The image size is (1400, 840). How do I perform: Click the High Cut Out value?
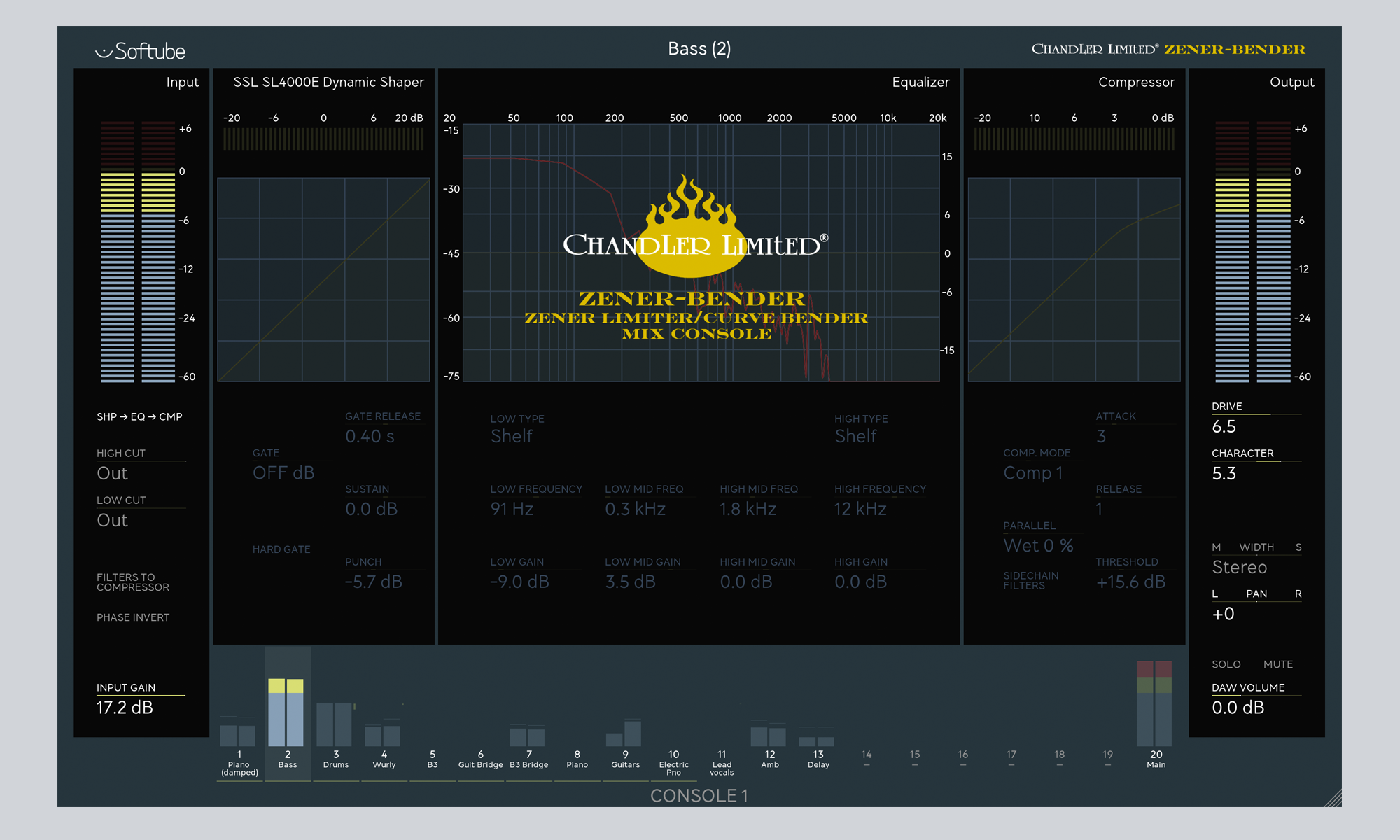pyautogui.click(x=112, y=474)
